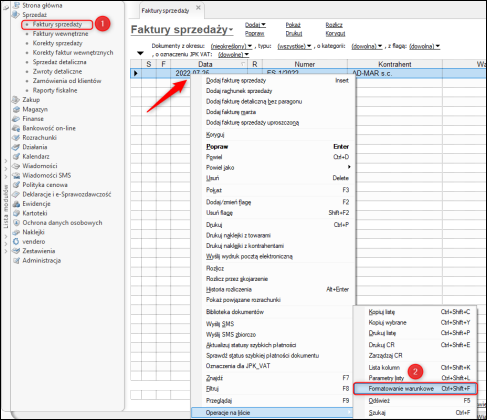Select the Kalendarz module icon

coord(16,157)
